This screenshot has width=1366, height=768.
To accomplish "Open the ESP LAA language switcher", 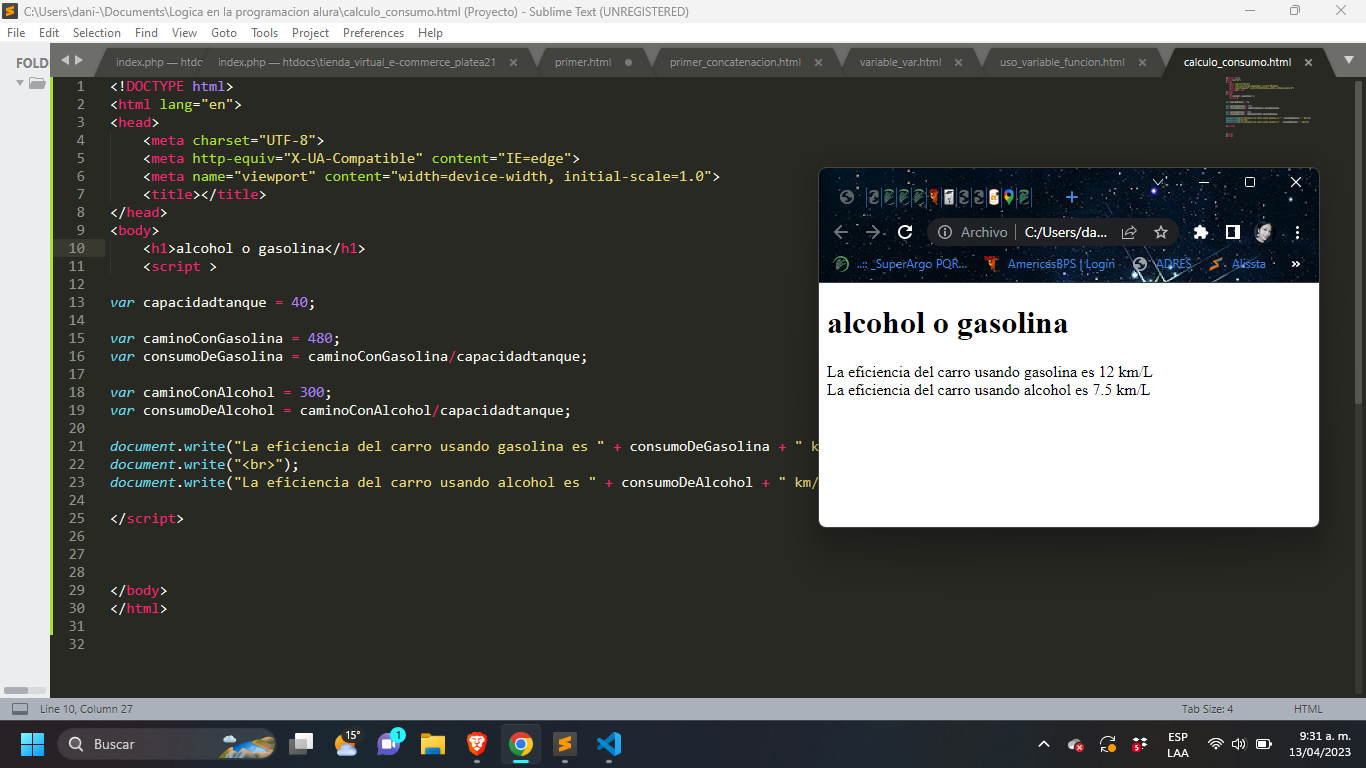I will coord(1178,744).
